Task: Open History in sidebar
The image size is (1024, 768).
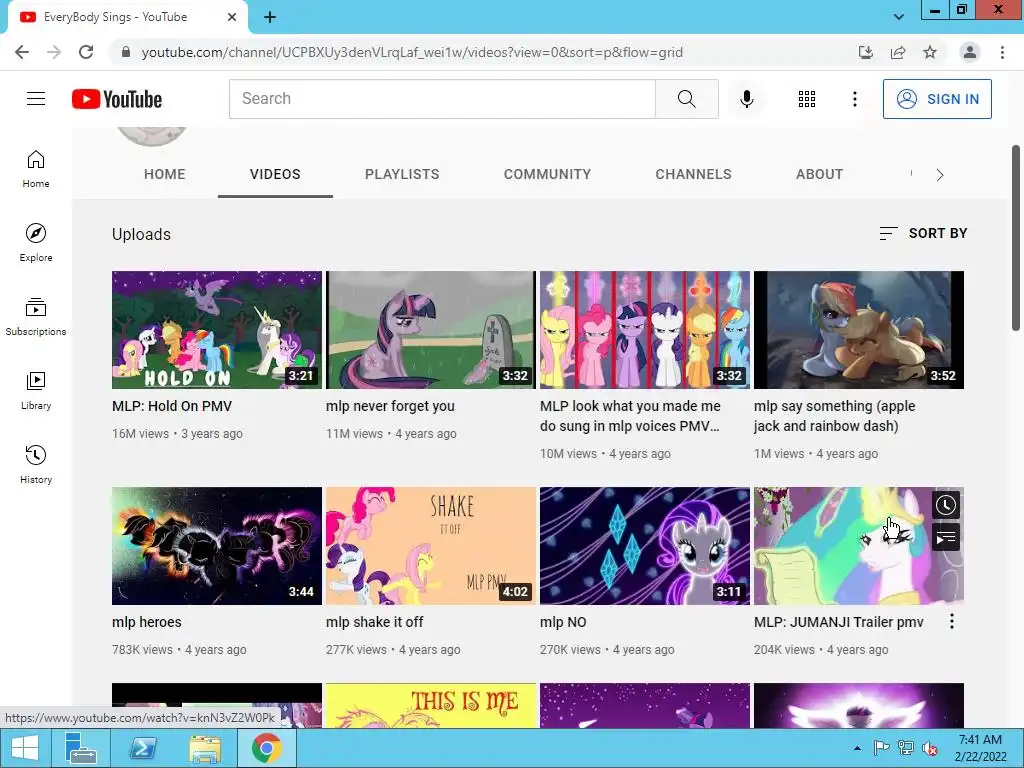Action: [x=36, y=464]
